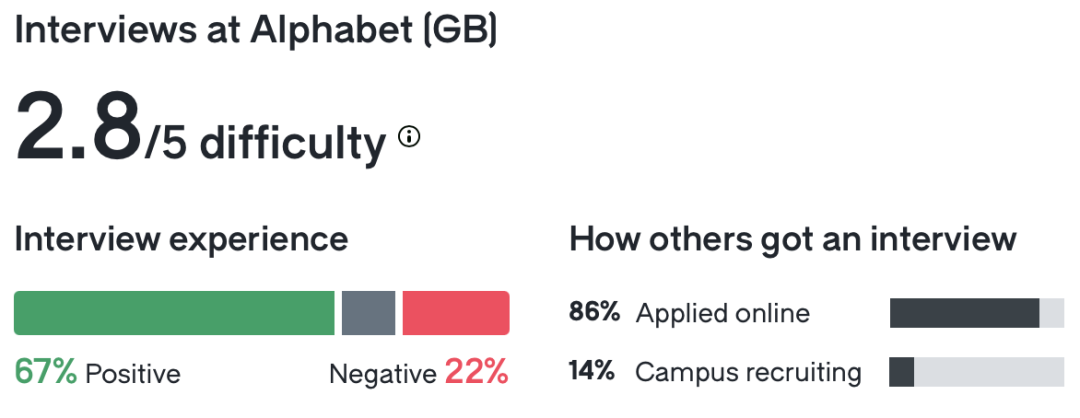Click the green Positive bar segment
1080x418 pixels.
click(174, 313)
